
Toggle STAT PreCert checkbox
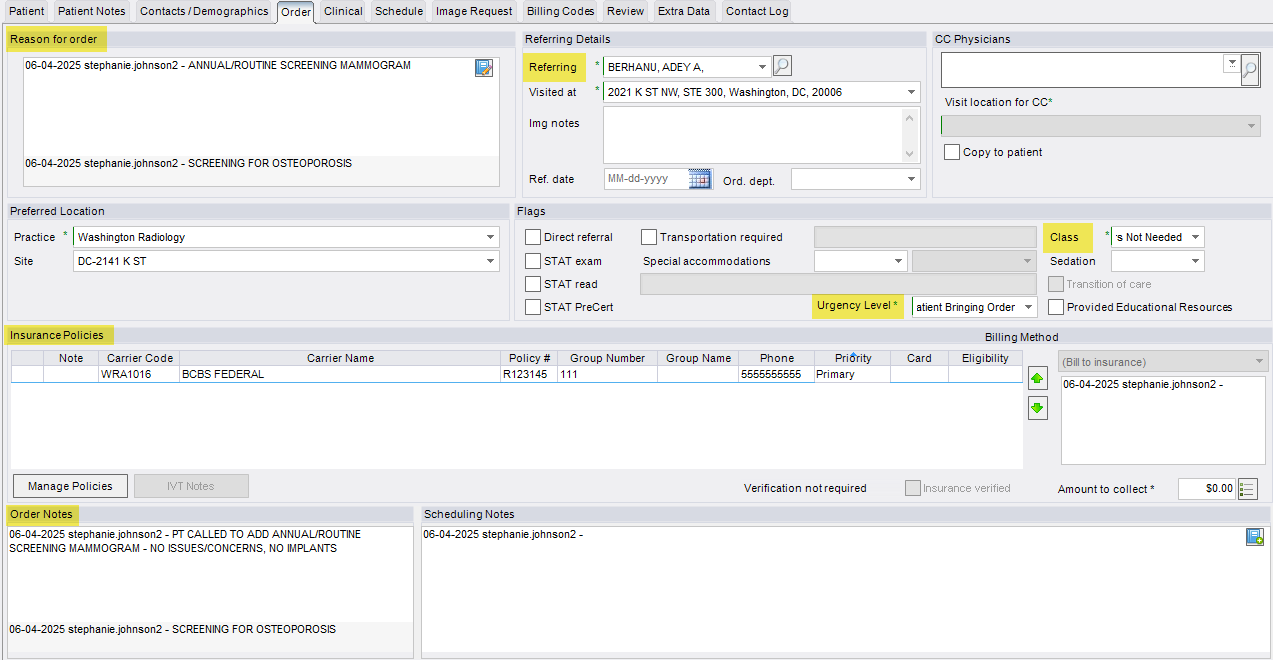[533, 307]
